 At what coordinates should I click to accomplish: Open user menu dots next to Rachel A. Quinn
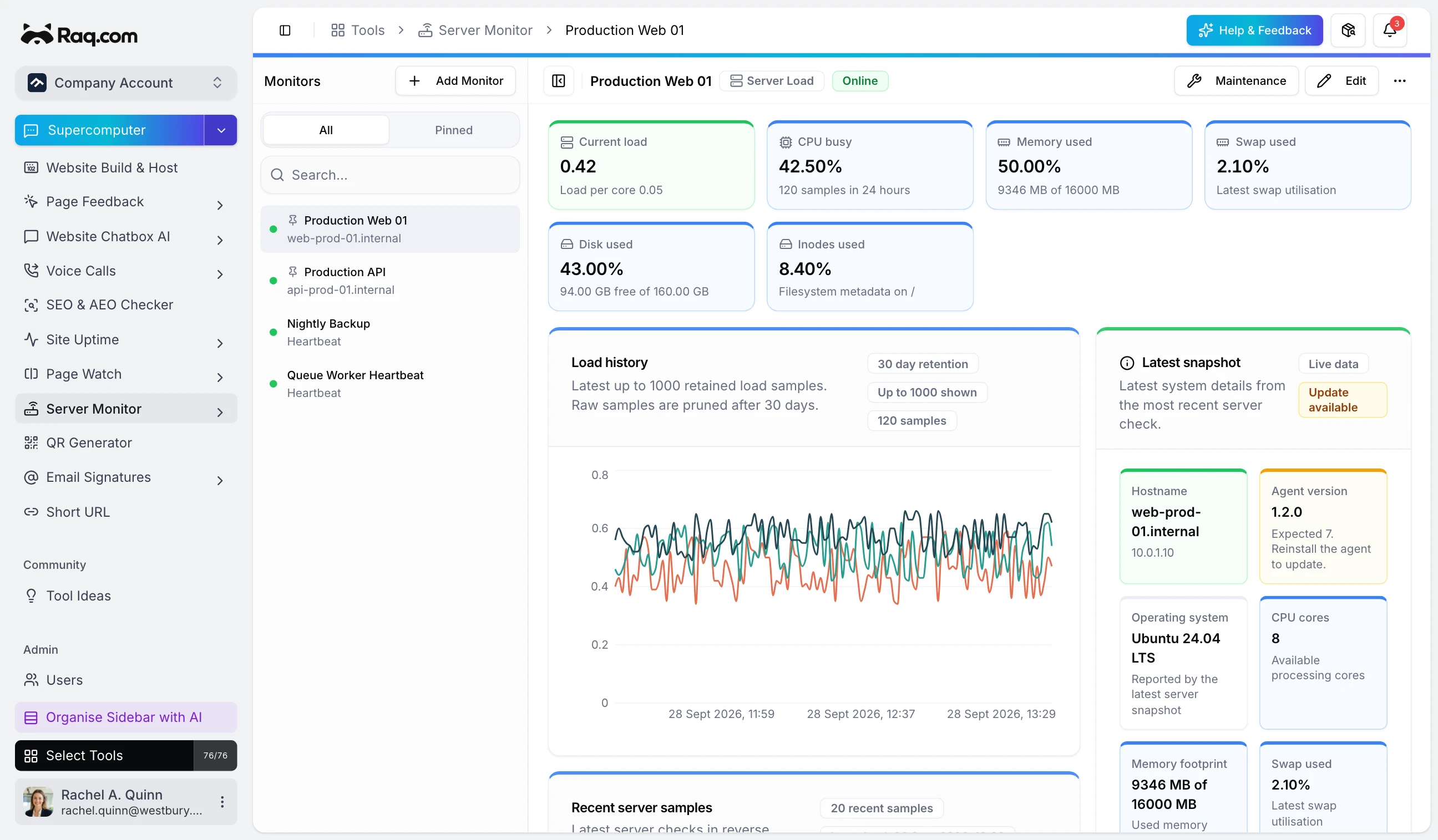coord(222,802)
